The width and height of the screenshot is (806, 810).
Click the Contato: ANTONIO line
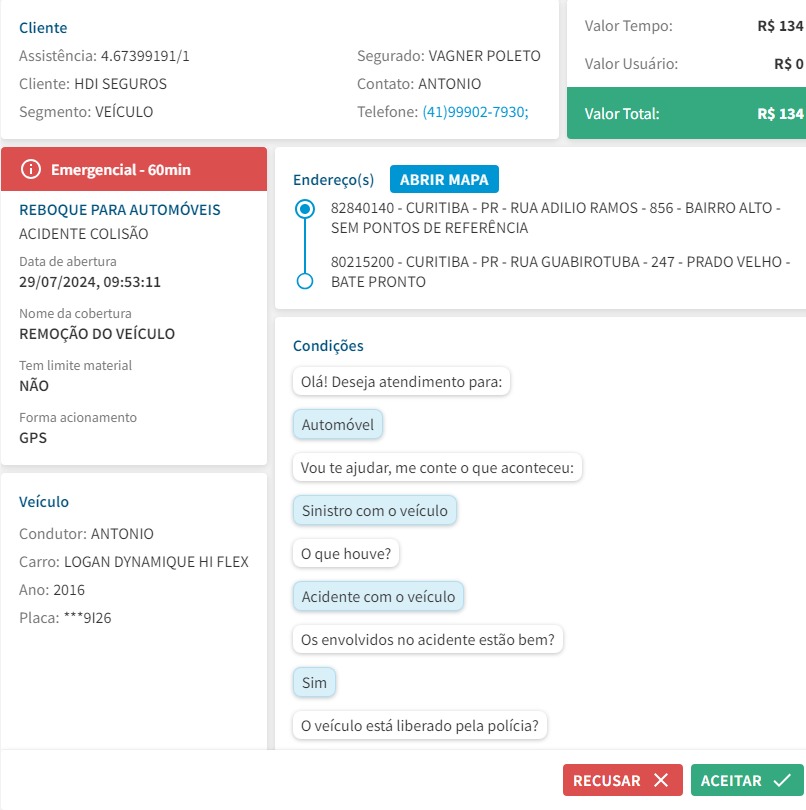point(419,84)
